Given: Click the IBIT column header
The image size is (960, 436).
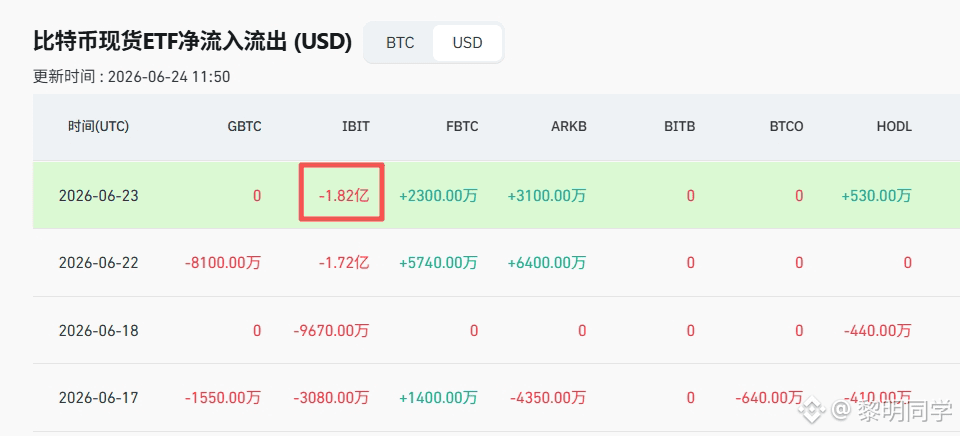Looking at the screenshot, I should click(x=356, y=127).
